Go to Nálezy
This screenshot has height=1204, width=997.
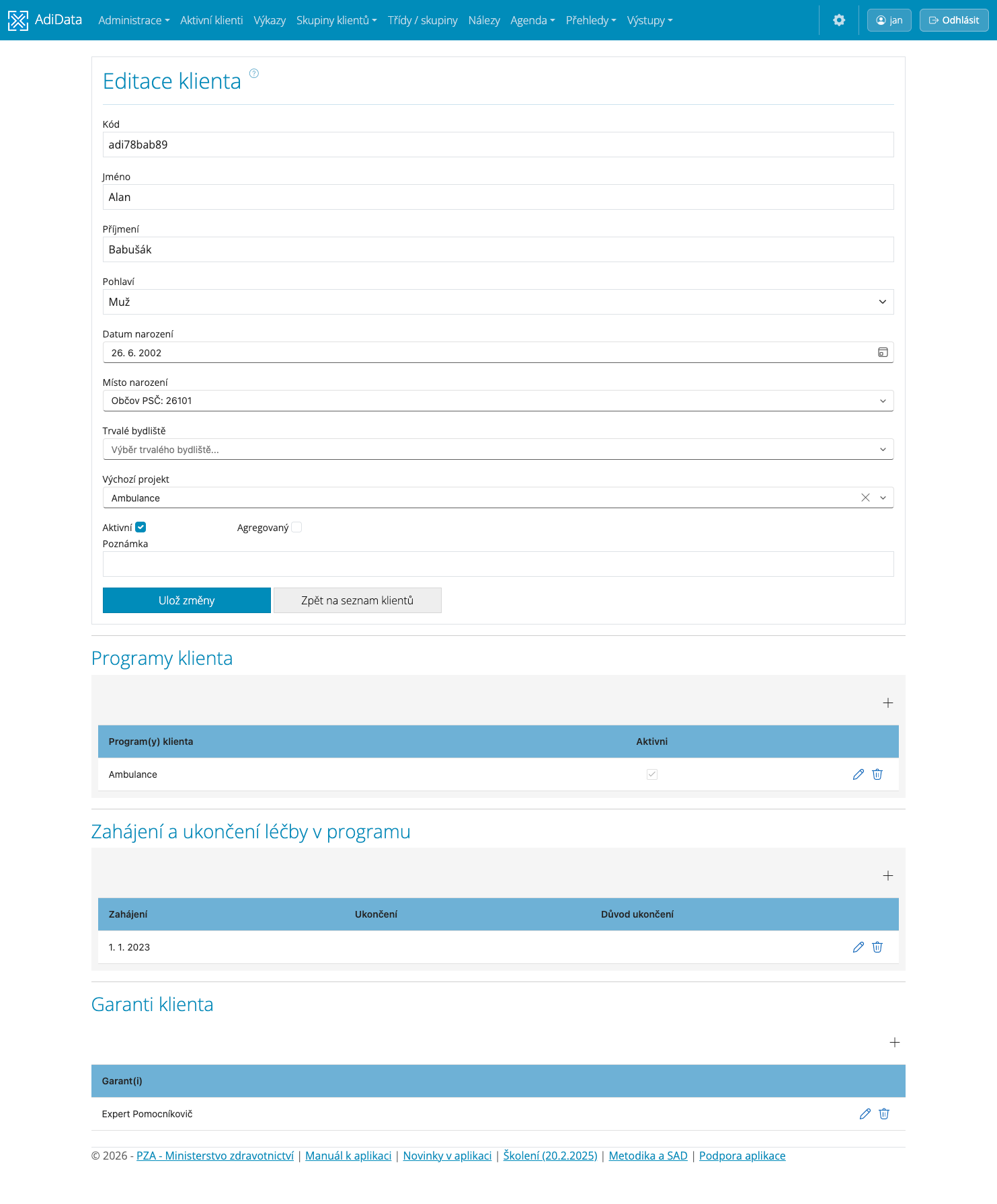(x=484, y=20)
